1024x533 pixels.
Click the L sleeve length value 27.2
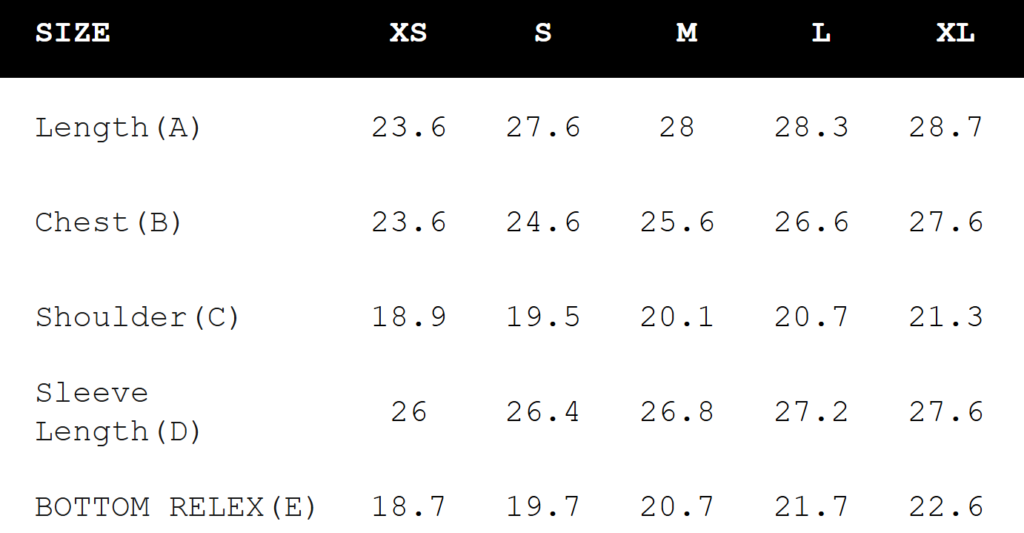click(x=811, y=412)
